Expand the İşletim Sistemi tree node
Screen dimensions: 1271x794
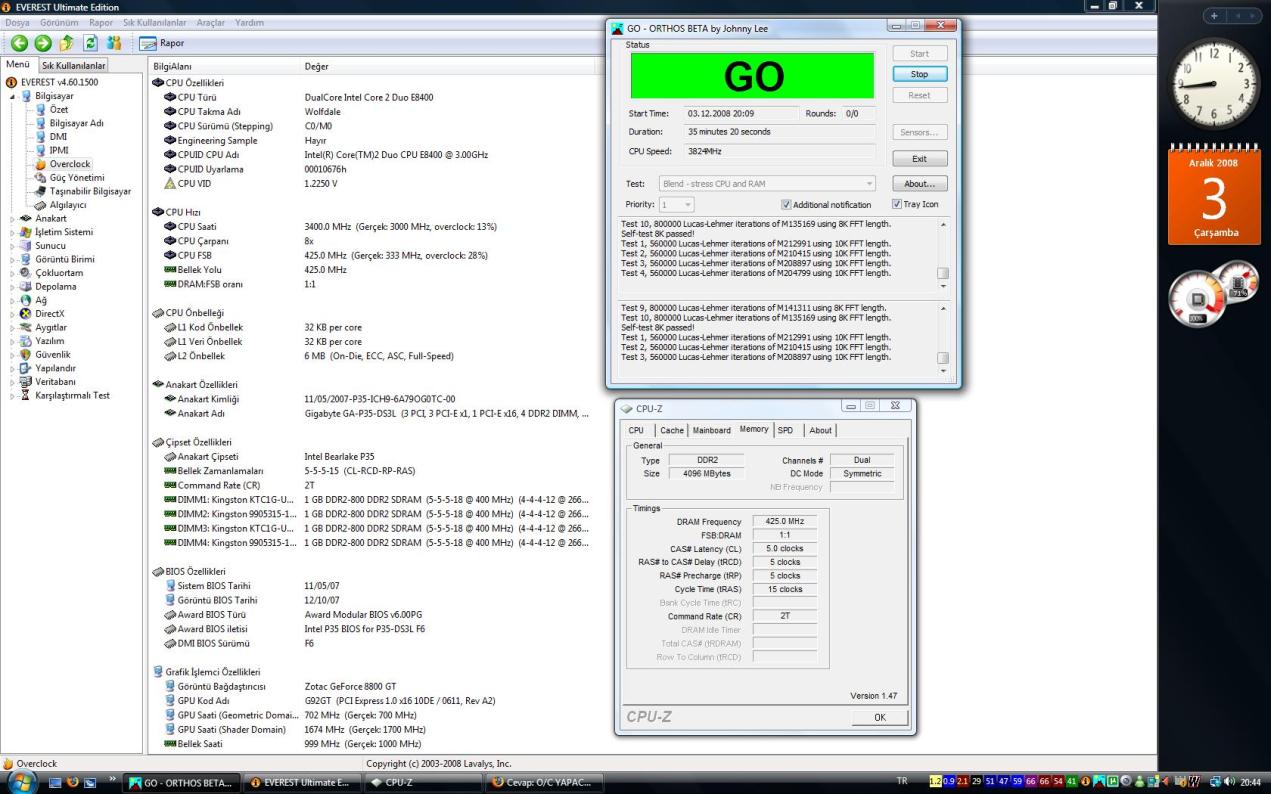point(12,232)
